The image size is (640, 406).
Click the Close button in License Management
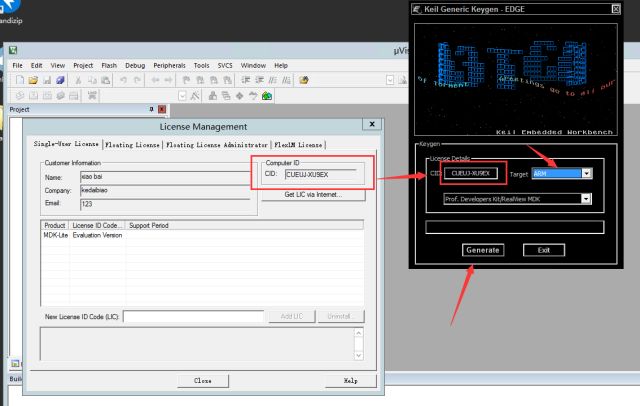click(x=203, y=381)
